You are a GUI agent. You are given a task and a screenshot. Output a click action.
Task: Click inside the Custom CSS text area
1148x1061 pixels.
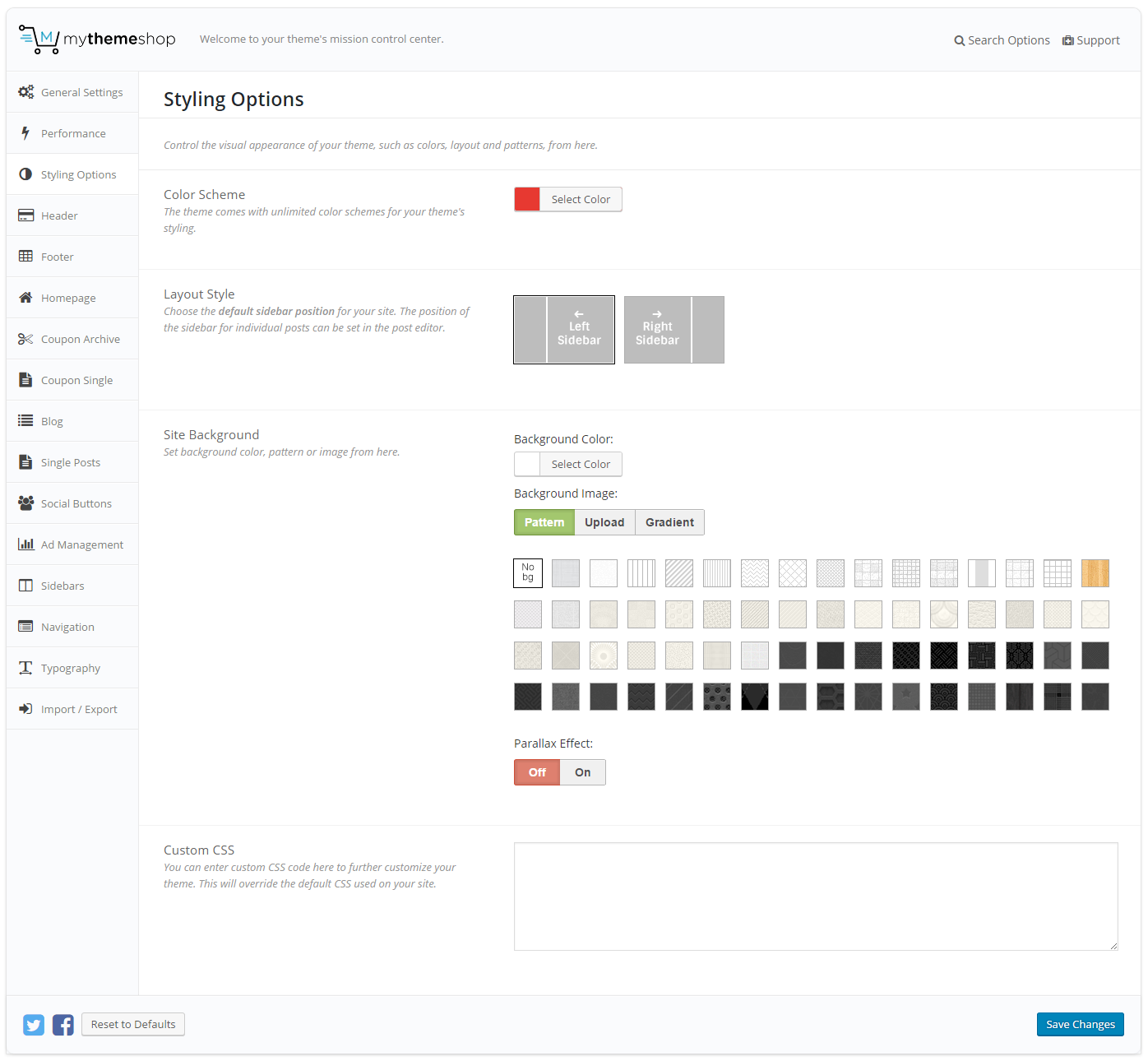pyautogui.click(x=815, y=897)
